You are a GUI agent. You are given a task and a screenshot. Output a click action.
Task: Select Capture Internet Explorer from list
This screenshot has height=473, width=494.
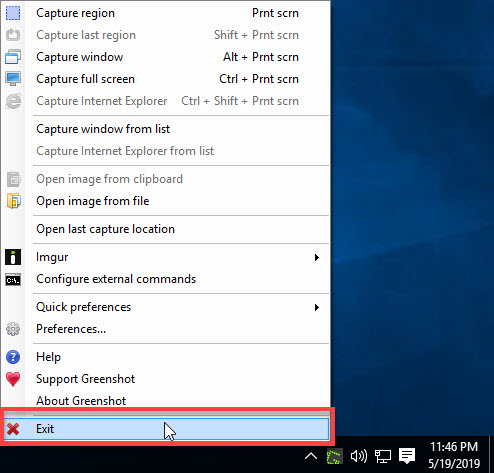tap(166, 151)
